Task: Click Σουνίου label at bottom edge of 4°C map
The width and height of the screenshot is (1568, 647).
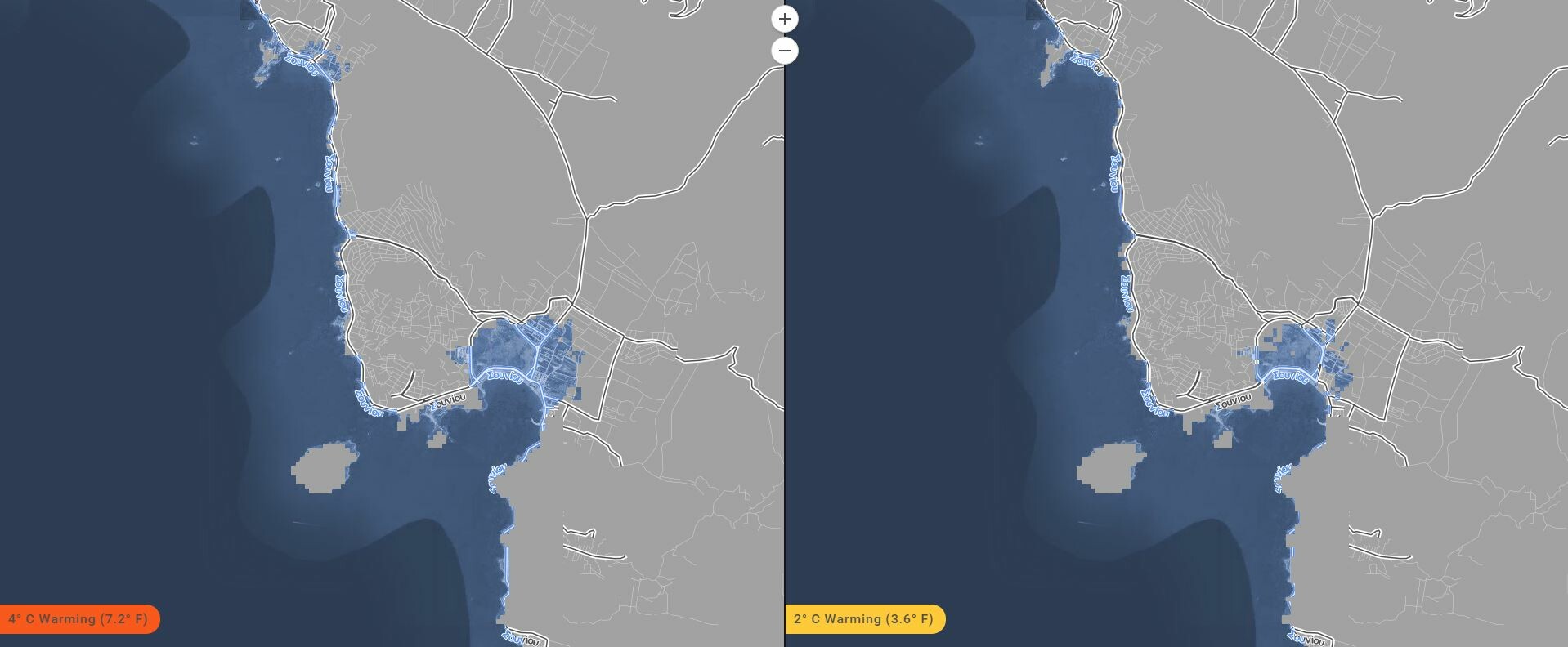Action: point(521,637)
